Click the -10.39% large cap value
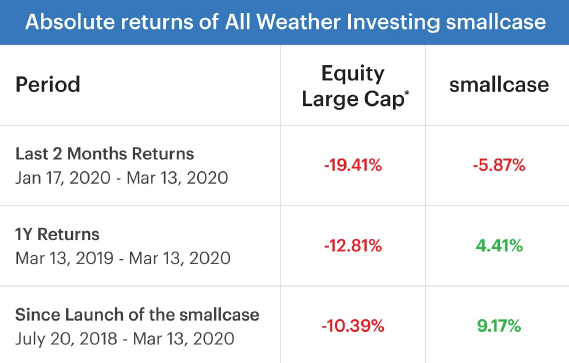The height and width of the screenshot is (363, 569). pyautogui.click(x=353, y=326)
